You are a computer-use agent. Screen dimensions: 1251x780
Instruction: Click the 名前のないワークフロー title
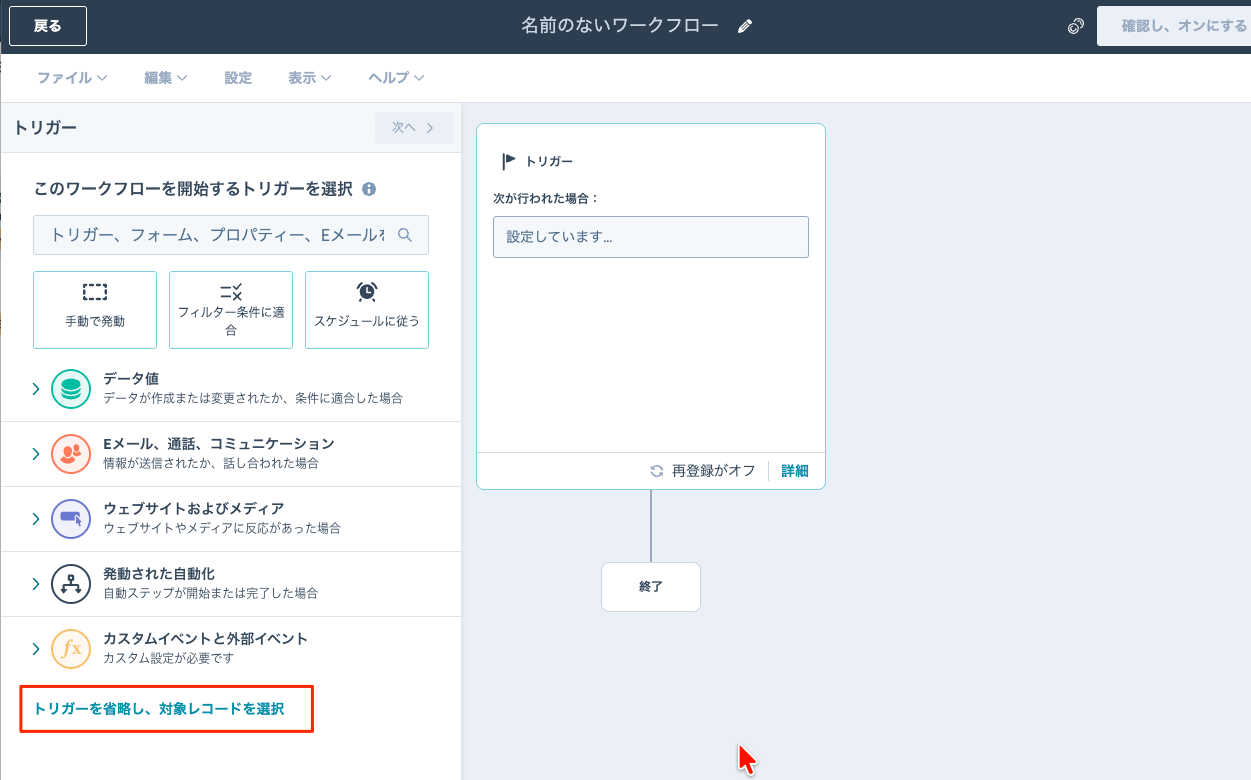coord(620,26)
